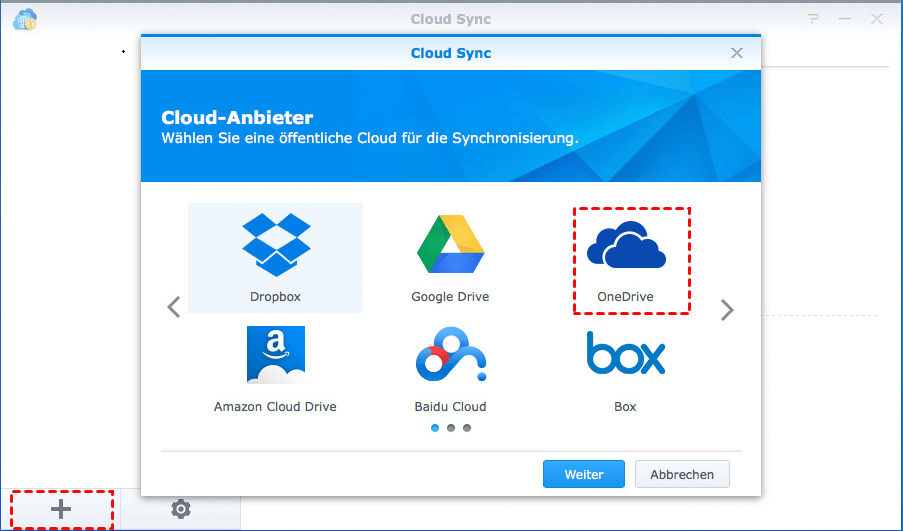This screenshot has width=903, height=531.
Task: Click the Abbrechen button
Action: pos(682,474)
